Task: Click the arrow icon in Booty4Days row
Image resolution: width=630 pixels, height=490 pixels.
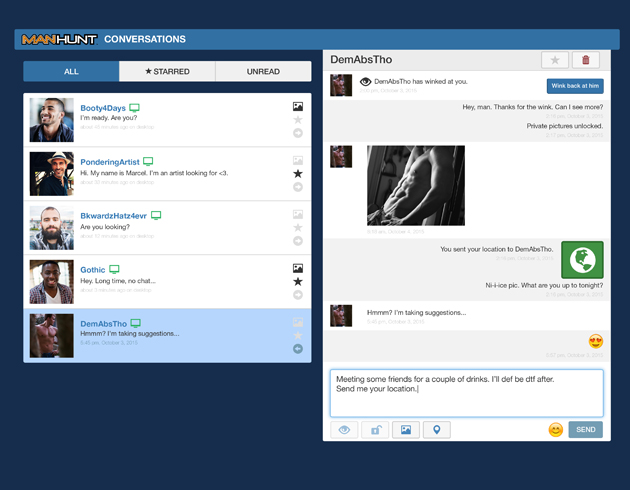Action: click(298, 133)
